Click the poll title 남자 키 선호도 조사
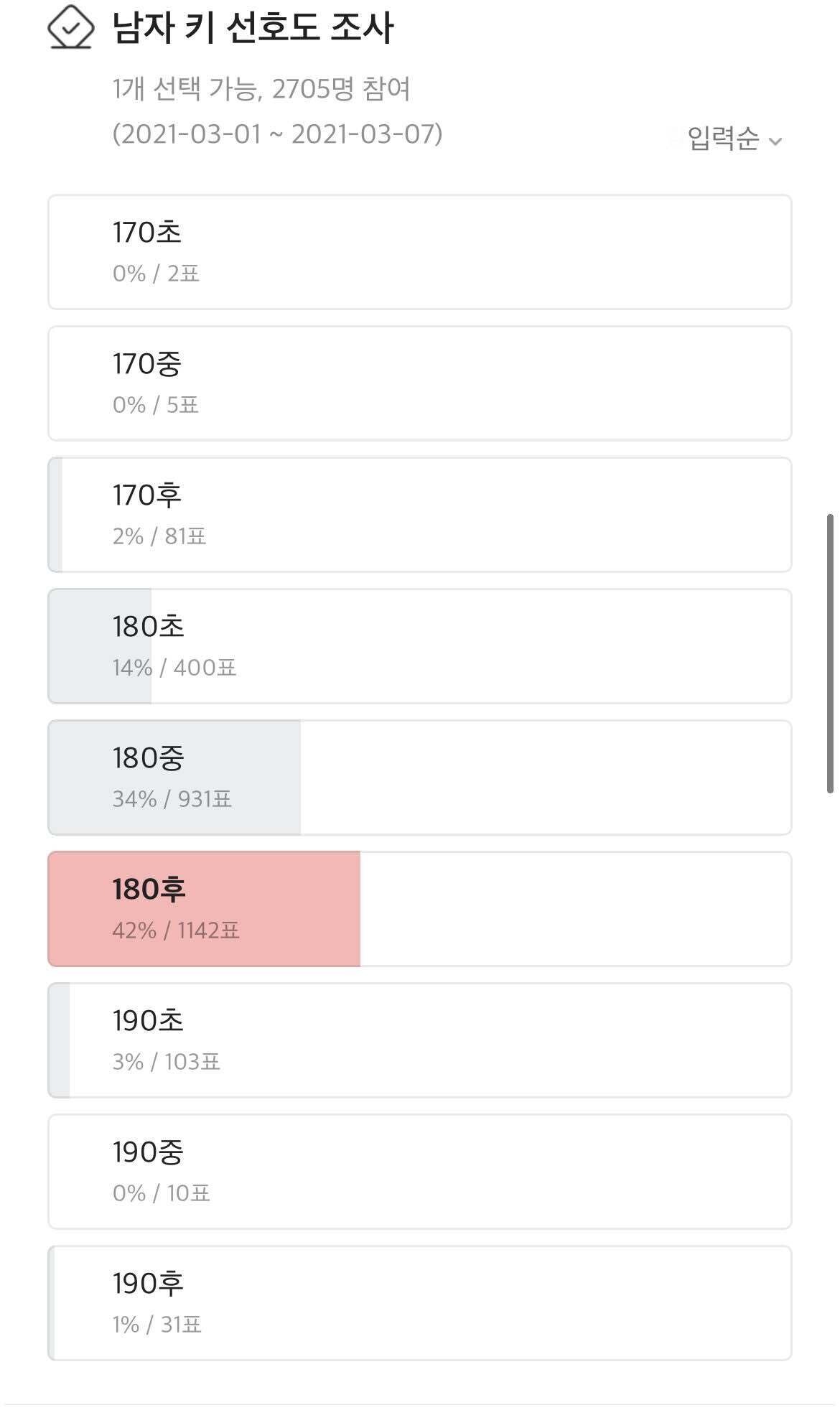 pyautogui.click(x=253, y=29)
